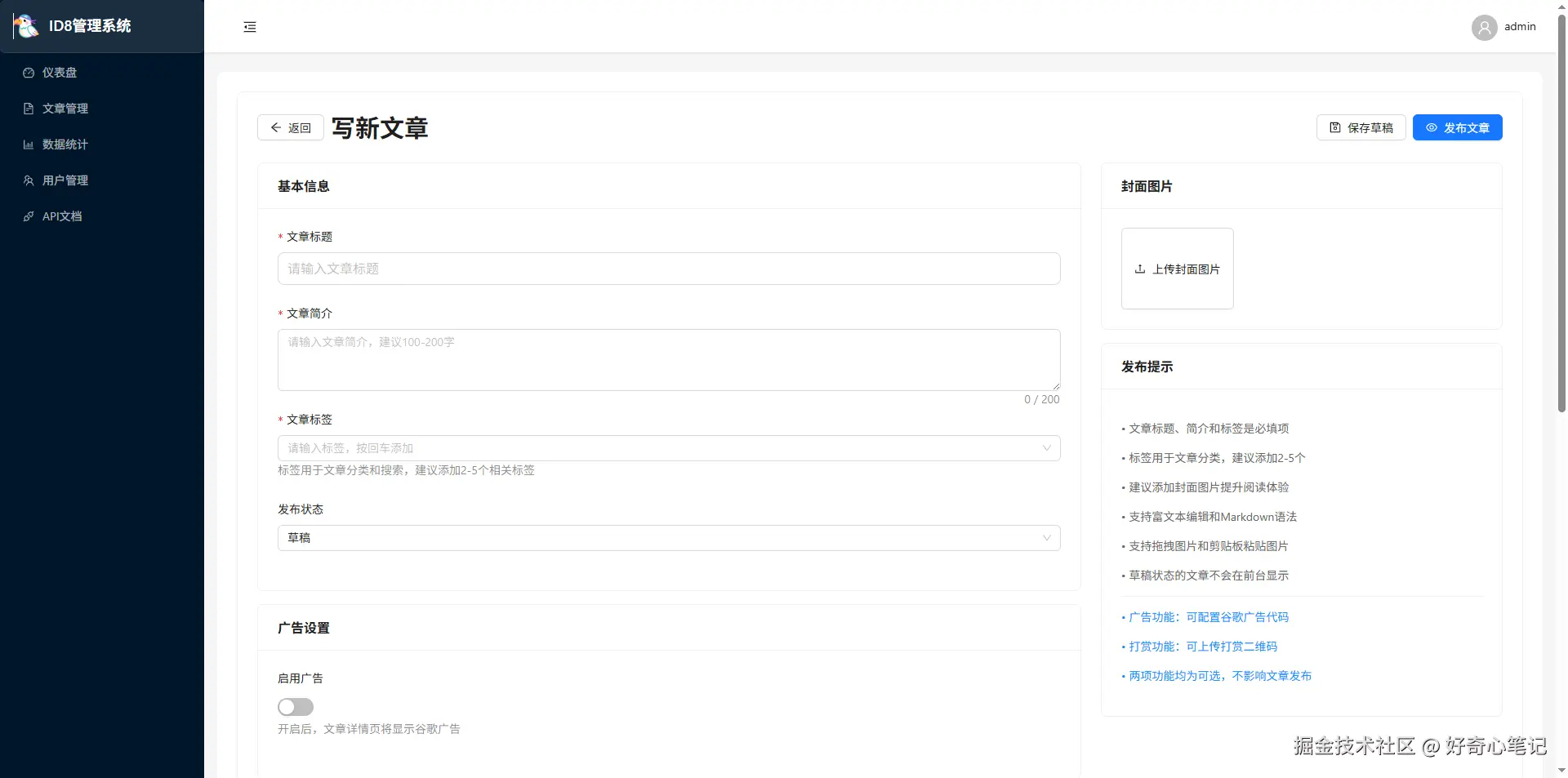Screen dimensions: 1568x778
Task: Click helper text 开启后，文章详情页将显示谷歌广告
Action: click(x=369, y=729)
